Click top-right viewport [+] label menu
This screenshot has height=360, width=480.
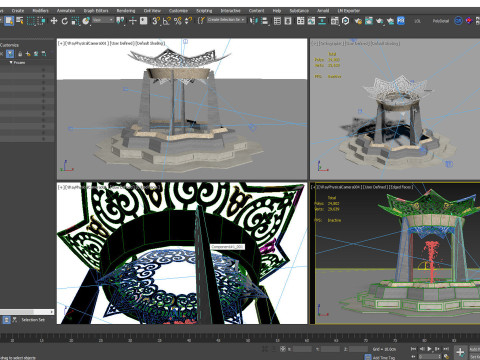(314, 43)
